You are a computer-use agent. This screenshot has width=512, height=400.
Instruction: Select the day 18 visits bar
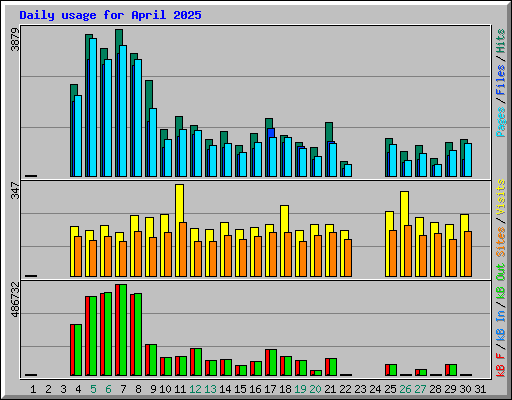[x=284, y=218]
